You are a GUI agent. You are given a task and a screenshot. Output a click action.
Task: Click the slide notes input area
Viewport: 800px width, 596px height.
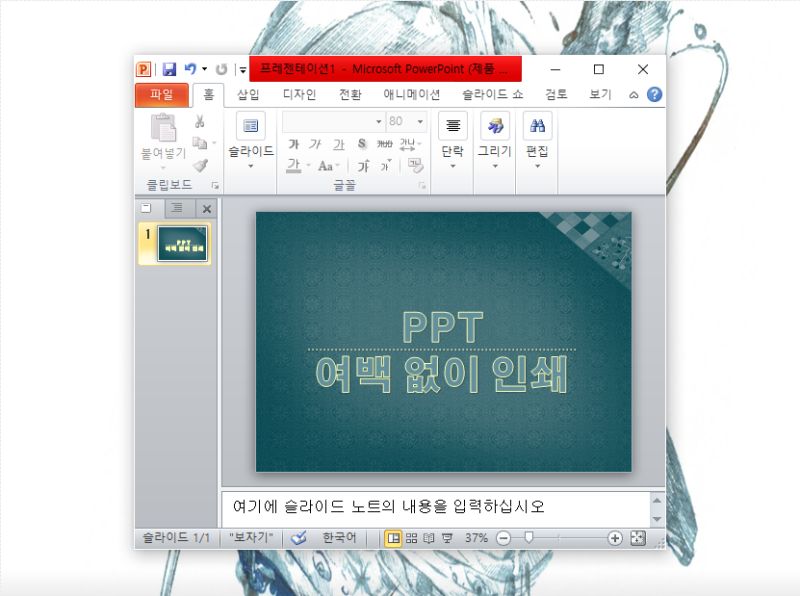(435, 508)
